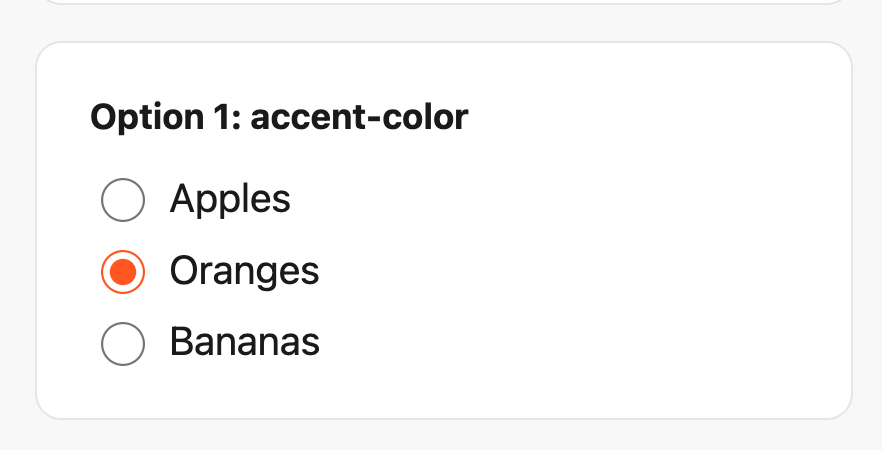Viewport: 882px width, 450px height.
Task: Click the "Oranges" label text
Action: [244, 272]
